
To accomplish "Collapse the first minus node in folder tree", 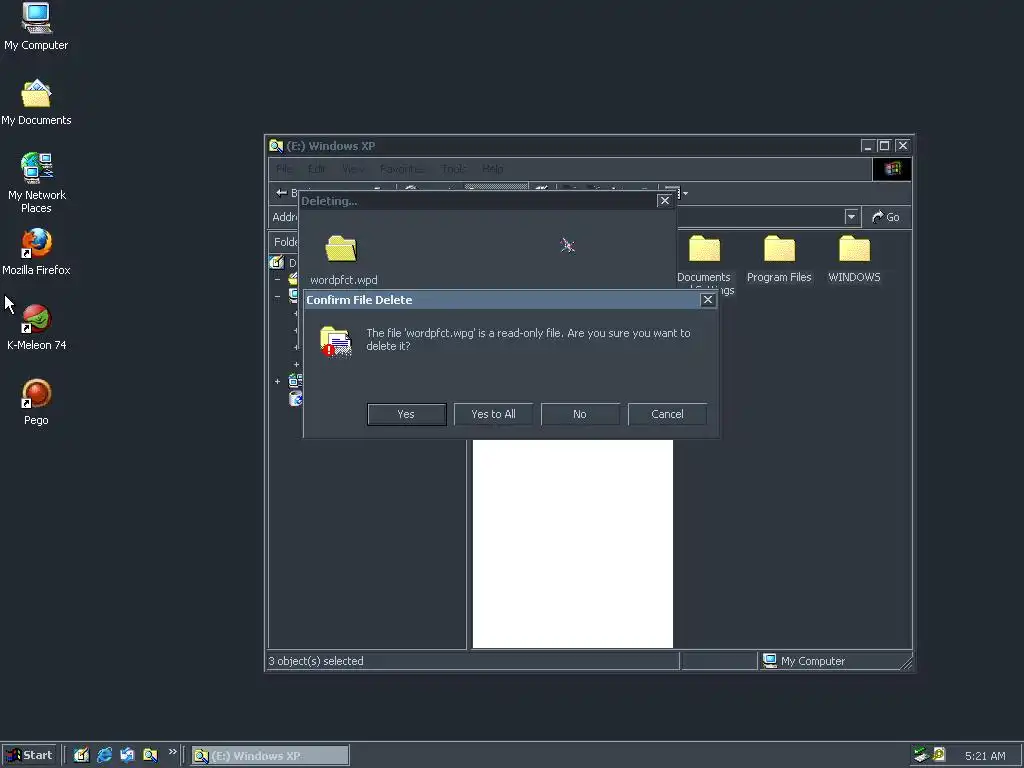I will pyautogui.click(x=278, y=279).
